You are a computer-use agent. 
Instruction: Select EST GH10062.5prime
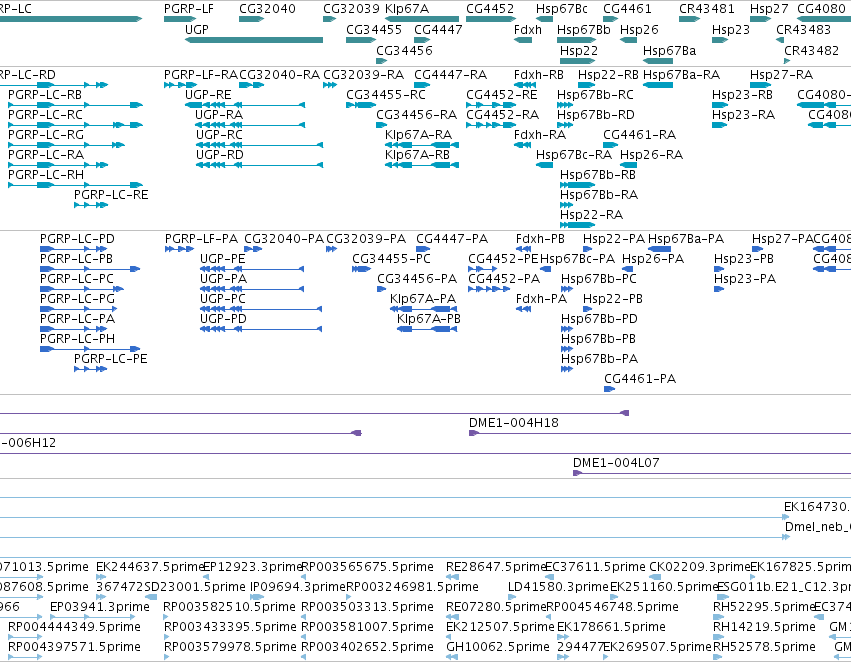point(452,657)
